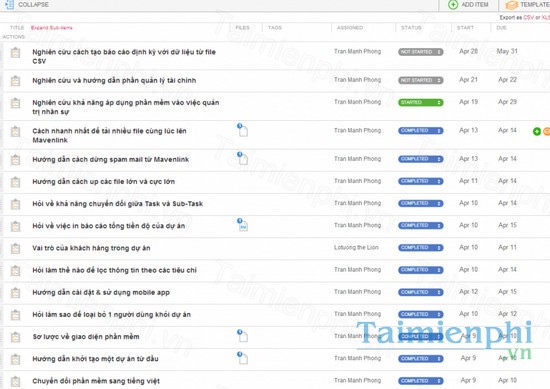Click the Add Item plus icon

(453, 5)
